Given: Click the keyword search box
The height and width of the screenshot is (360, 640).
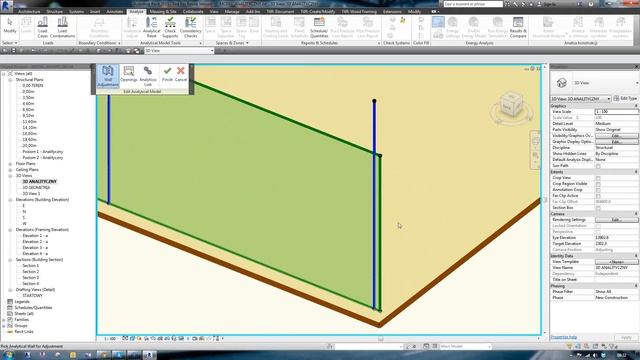Looking at the screenshot, I should 473,4.
